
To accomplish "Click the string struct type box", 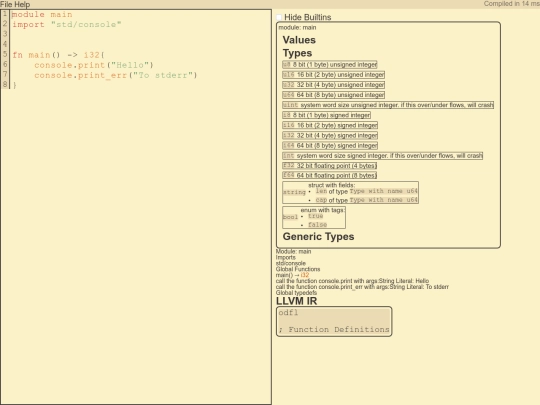I will pos(350,193).
